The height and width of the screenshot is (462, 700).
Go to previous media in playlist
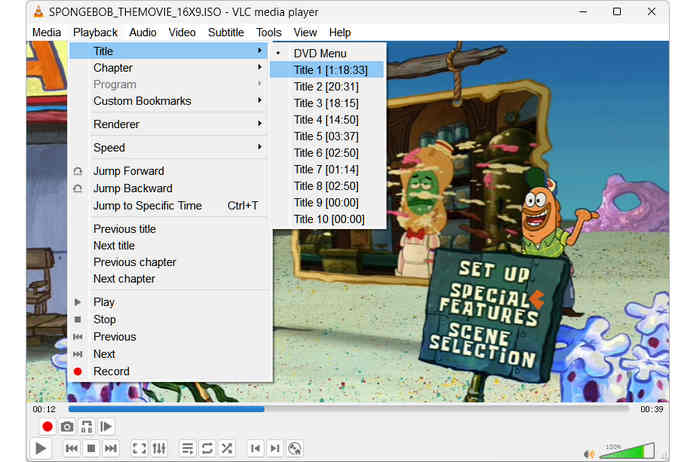pyautogui.click(x=71, y=448)
